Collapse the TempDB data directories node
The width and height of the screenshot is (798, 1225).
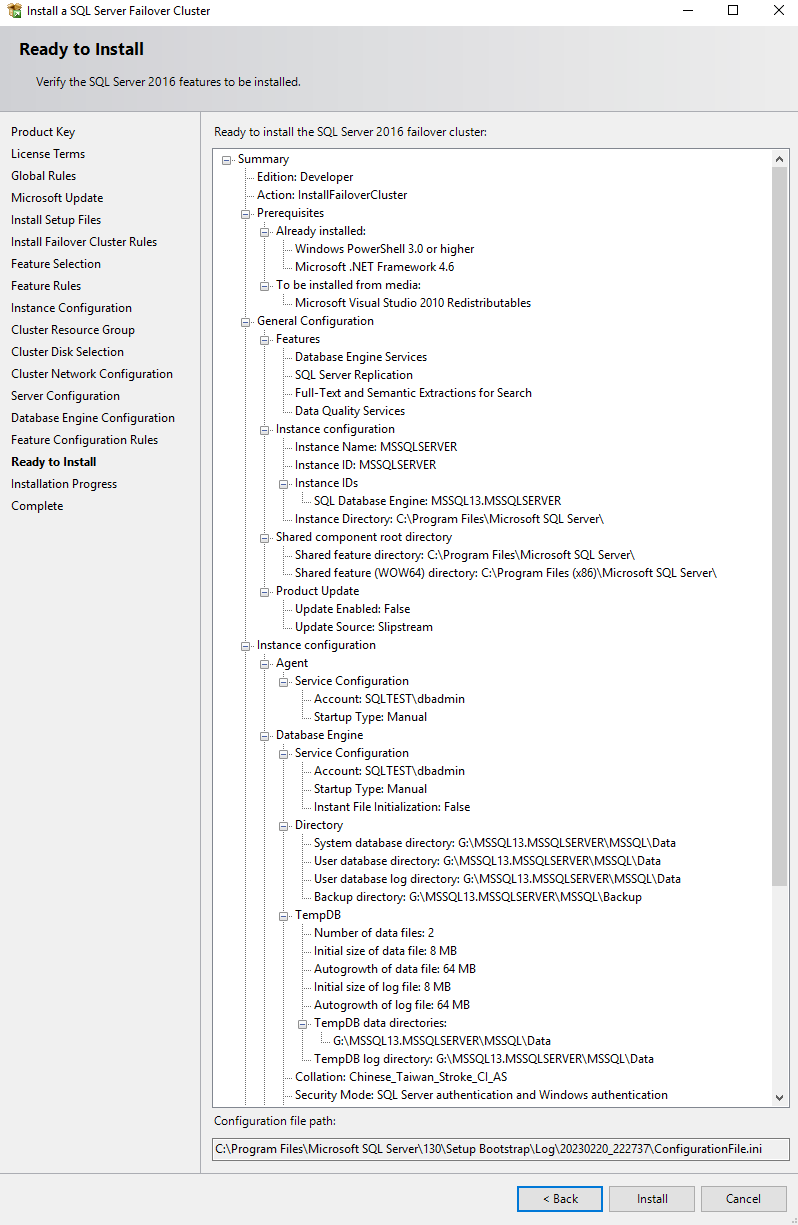(303, 1023)
